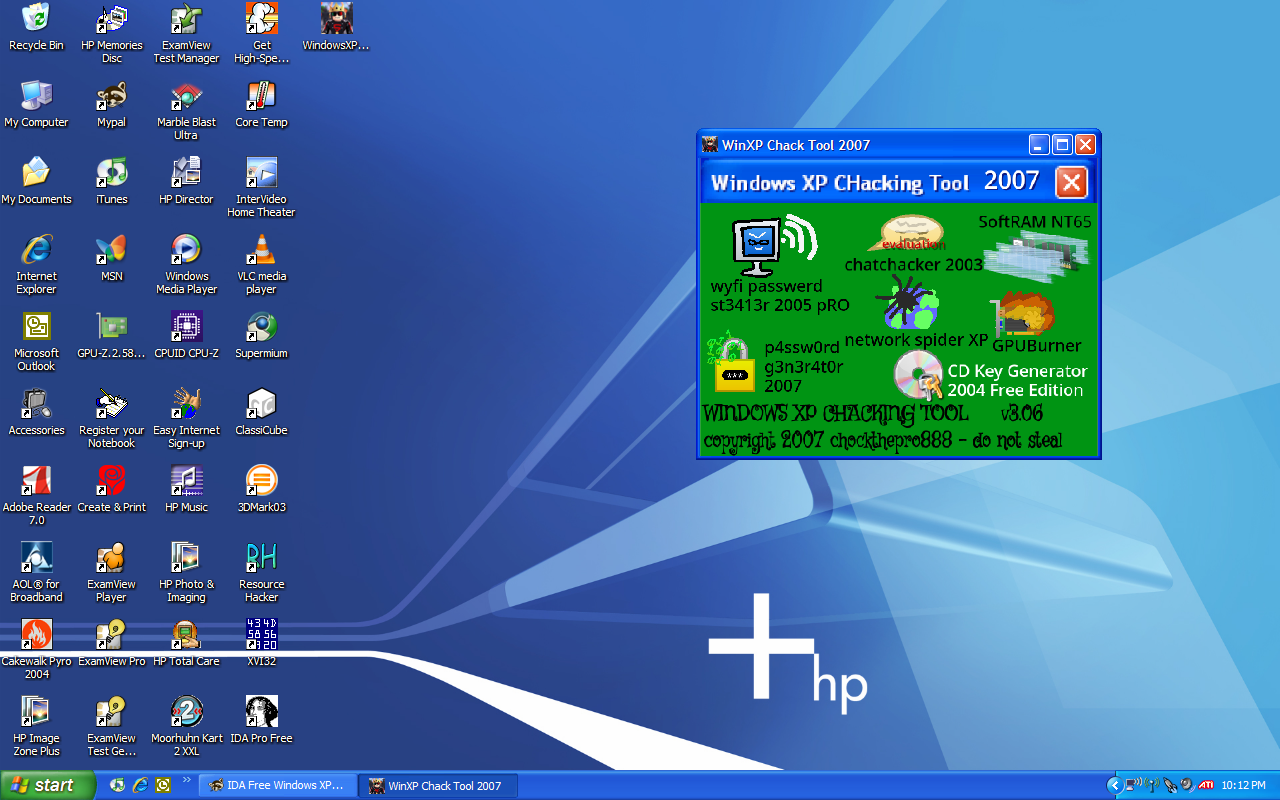Viewport: 1280px width, 800px height.
Task: Click the red X in Chacking Tool banner
Action: tap(1071, 182)
